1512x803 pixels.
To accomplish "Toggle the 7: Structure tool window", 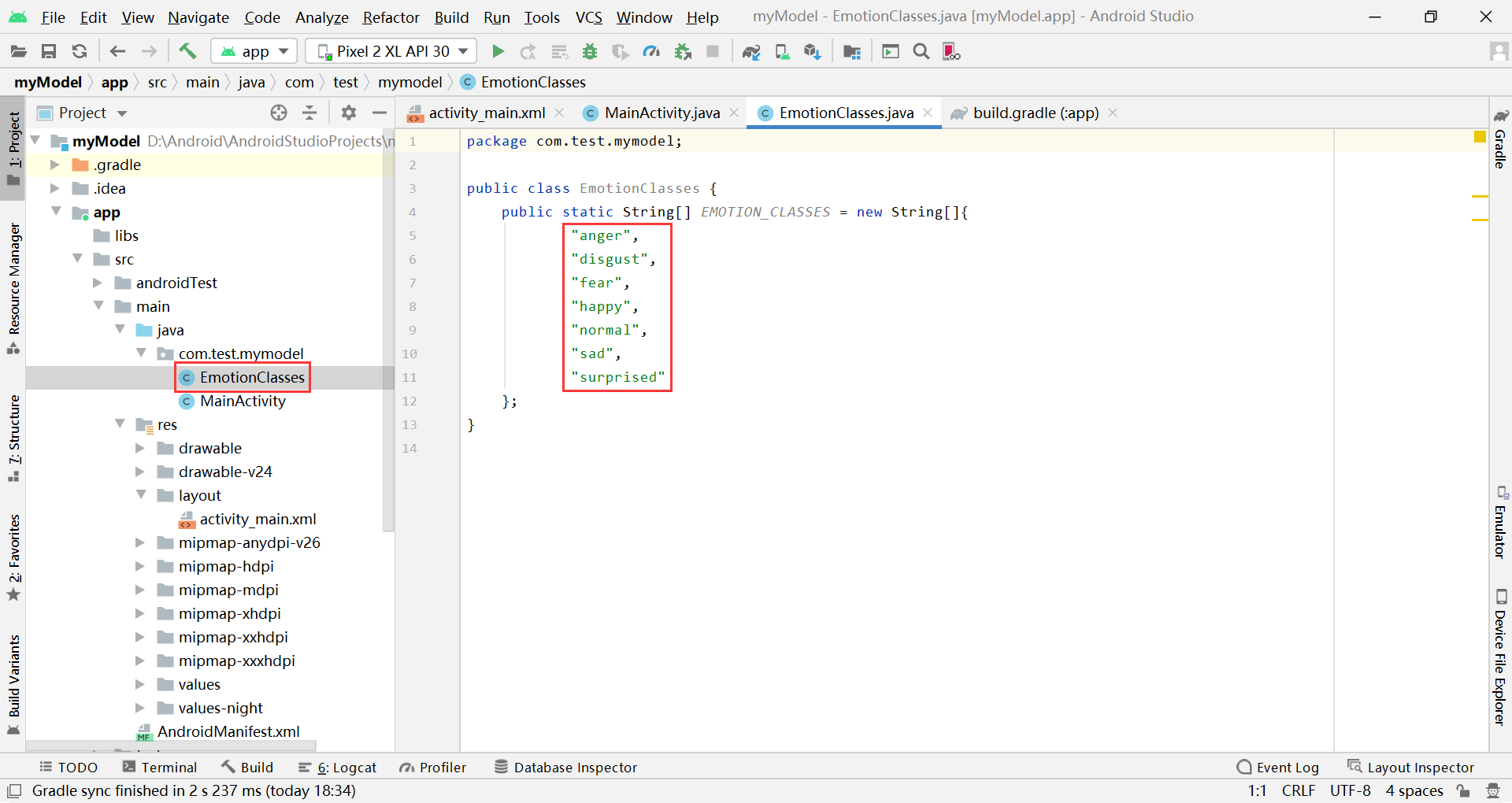I will point(13,437).
